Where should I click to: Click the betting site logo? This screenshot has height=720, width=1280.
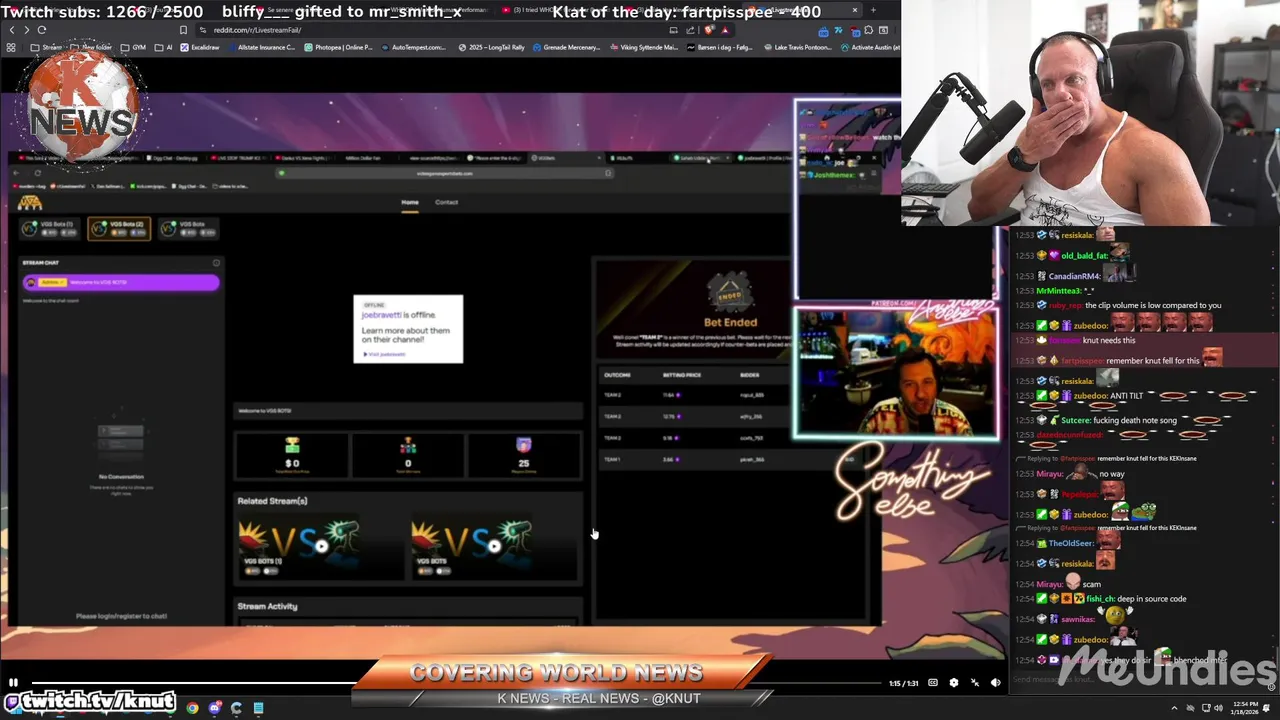click(x=30, y=203)
